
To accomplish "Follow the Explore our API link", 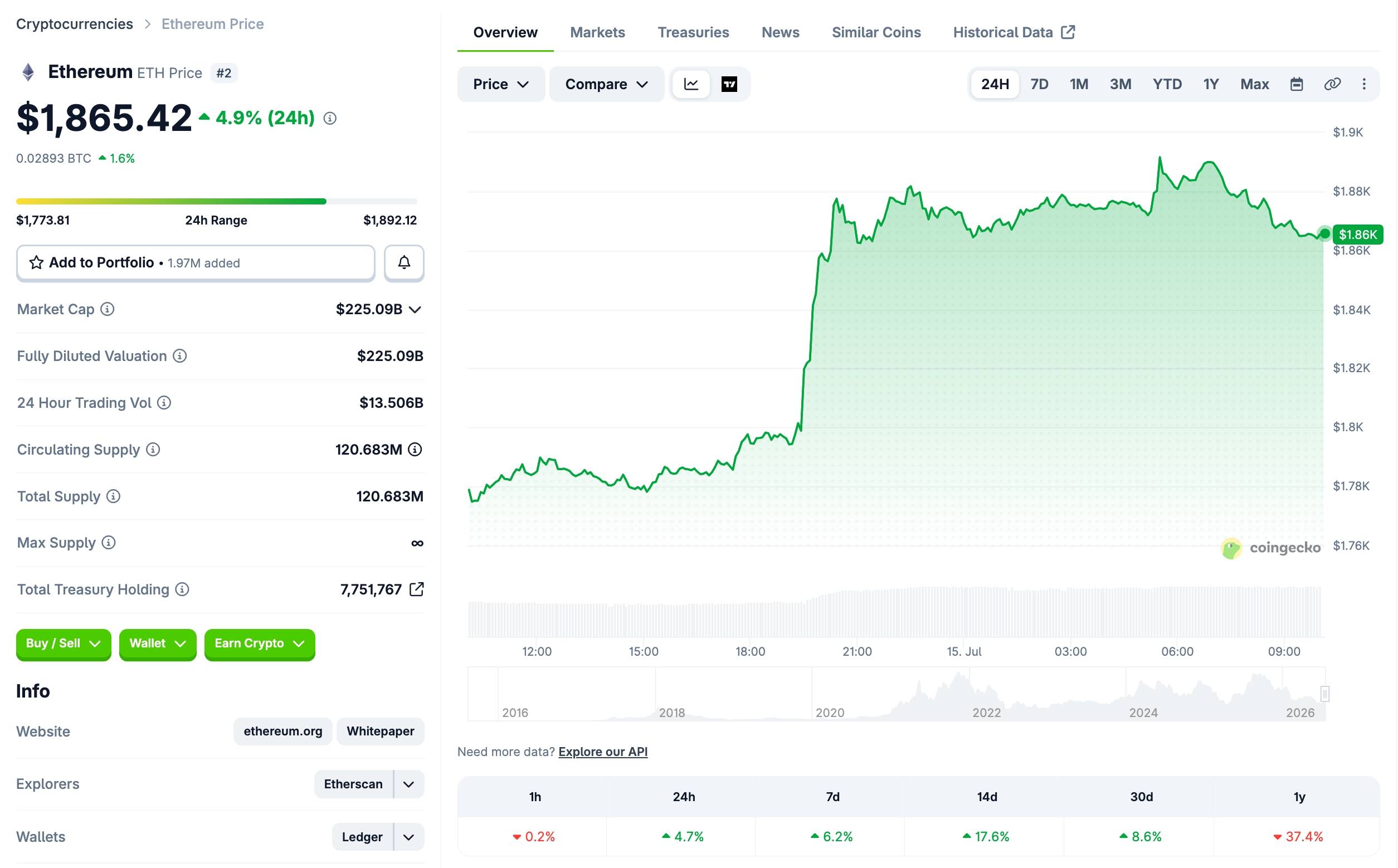I will click(603, 752).
